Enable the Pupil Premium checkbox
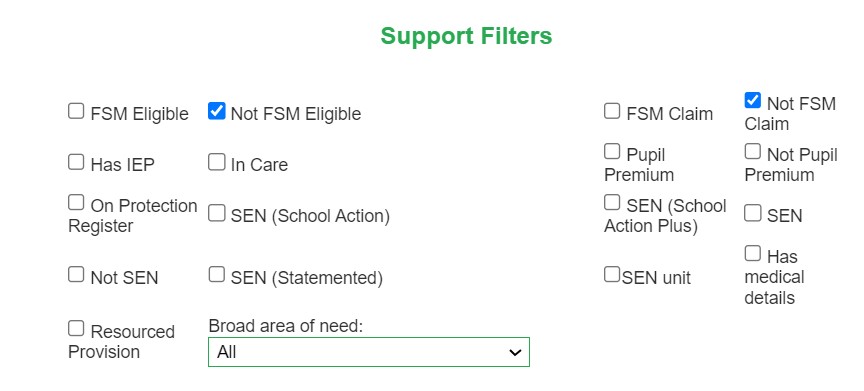864x391 pixels. tap(612, 151)
